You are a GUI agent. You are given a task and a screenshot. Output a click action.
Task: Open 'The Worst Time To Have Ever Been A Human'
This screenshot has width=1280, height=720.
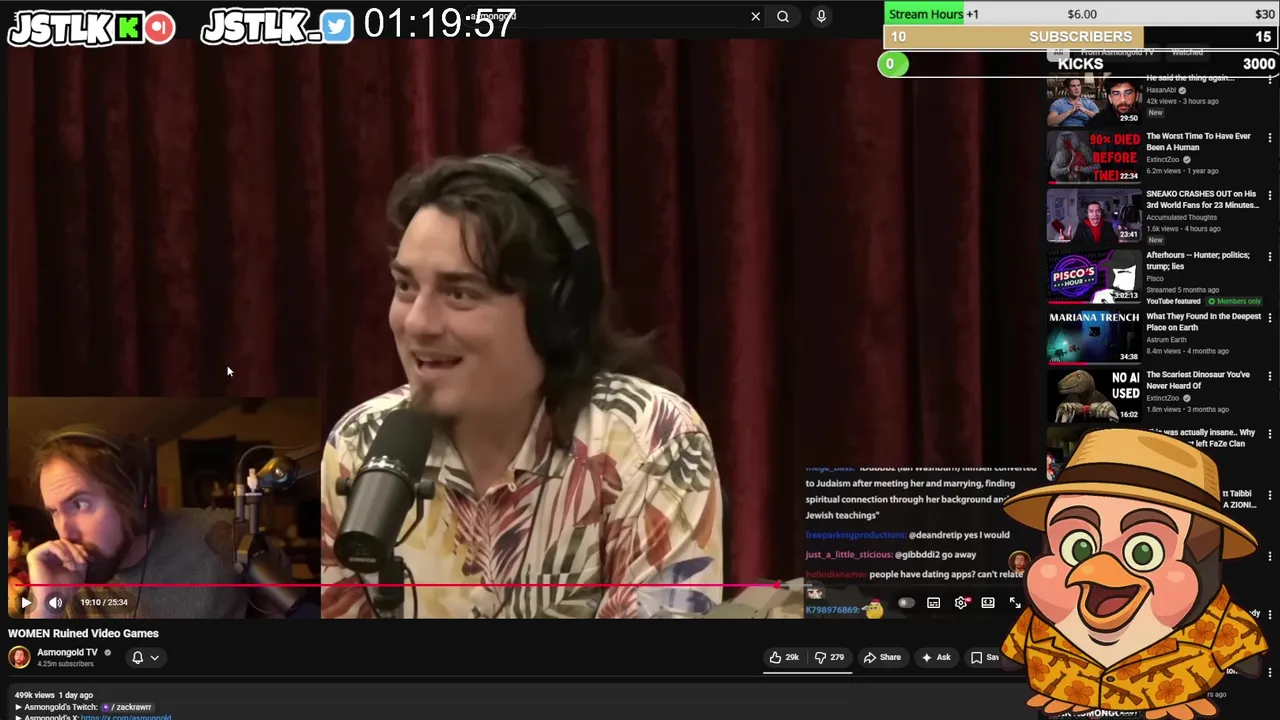(1198, 141)
